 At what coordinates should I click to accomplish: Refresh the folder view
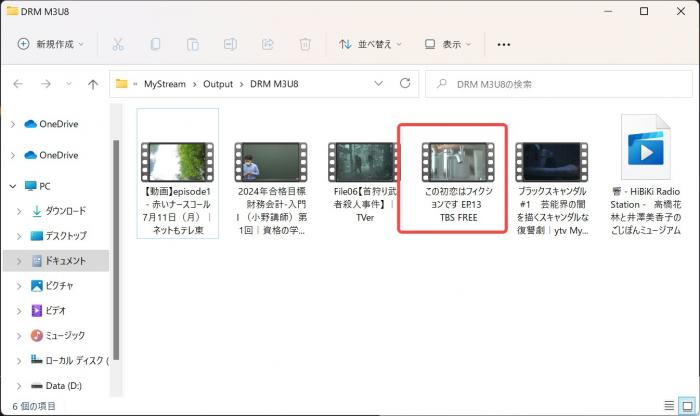click(405, 83)
